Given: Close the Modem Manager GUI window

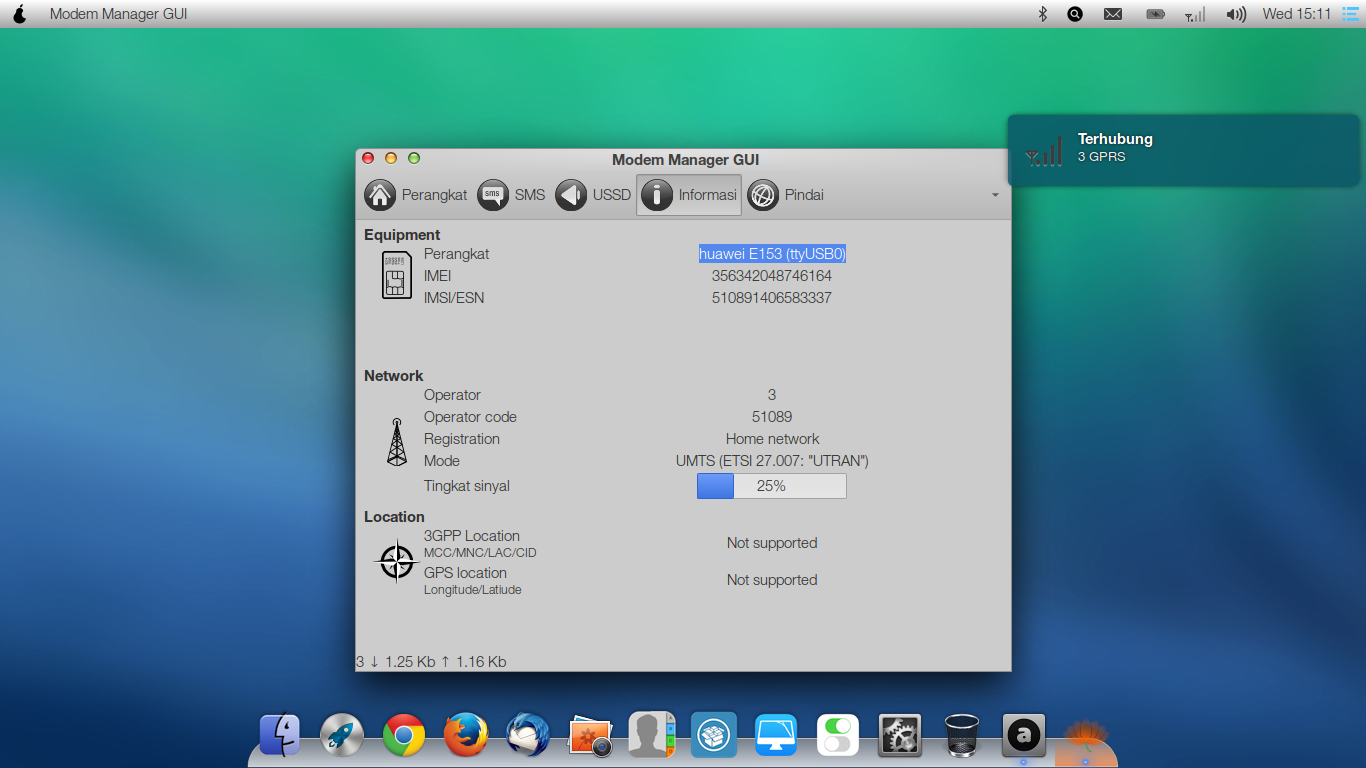Looking at the screenshot, I should 368,158.
